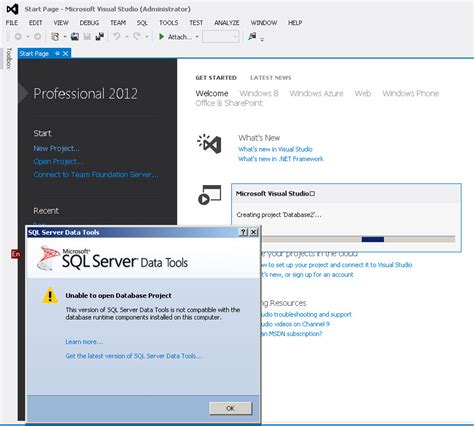The height and width of the screenshot is (426, 474).
Task: Click the Help question mark in dialog
Action: [244, 232]
